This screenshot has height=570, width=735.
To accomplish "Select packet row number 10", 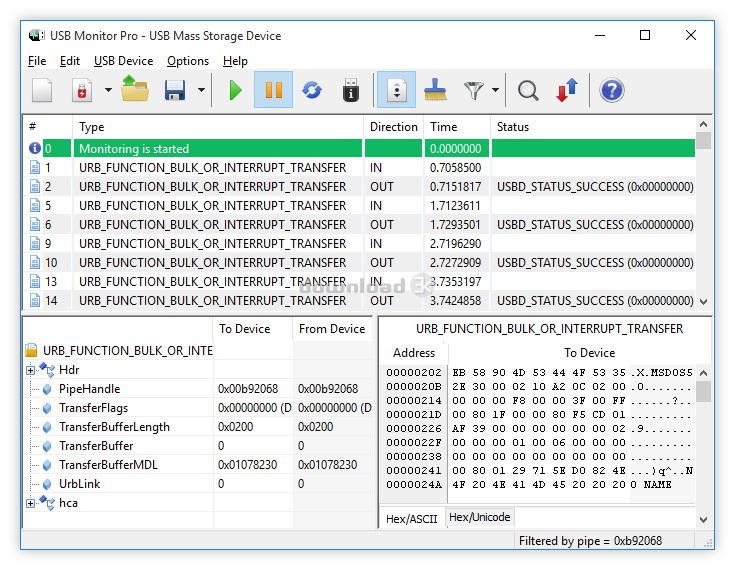I will coord(360,262).
